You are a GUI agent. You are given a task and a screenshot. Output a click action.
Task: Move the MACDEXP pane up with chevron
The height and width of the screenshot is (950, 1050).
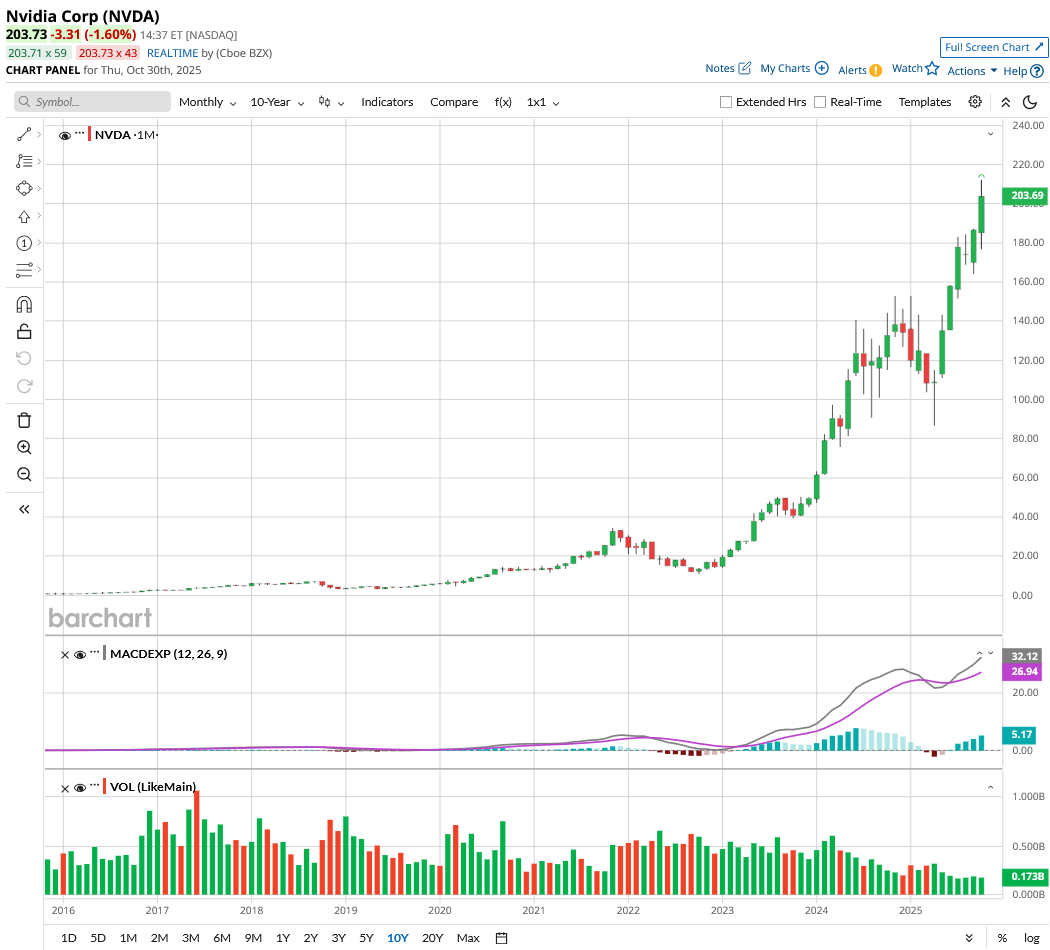pos(980,653)
